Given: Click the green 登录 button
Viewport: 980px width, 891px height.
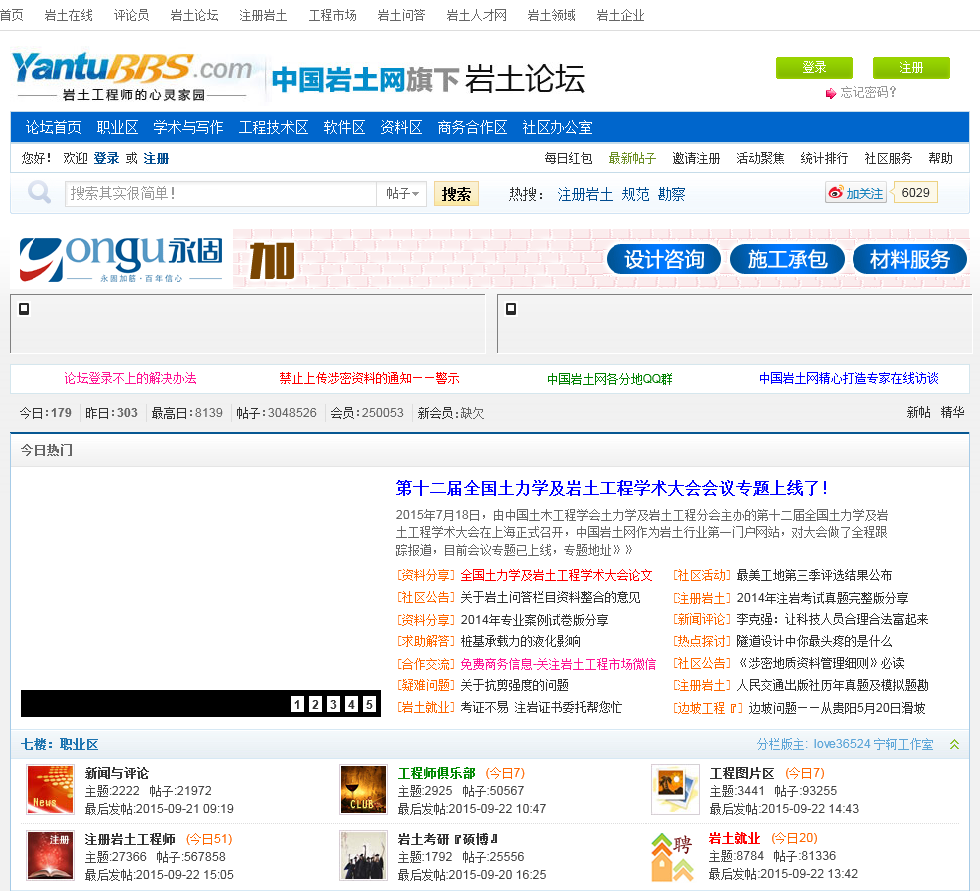Looking at the screenshot, I should 814,67.
